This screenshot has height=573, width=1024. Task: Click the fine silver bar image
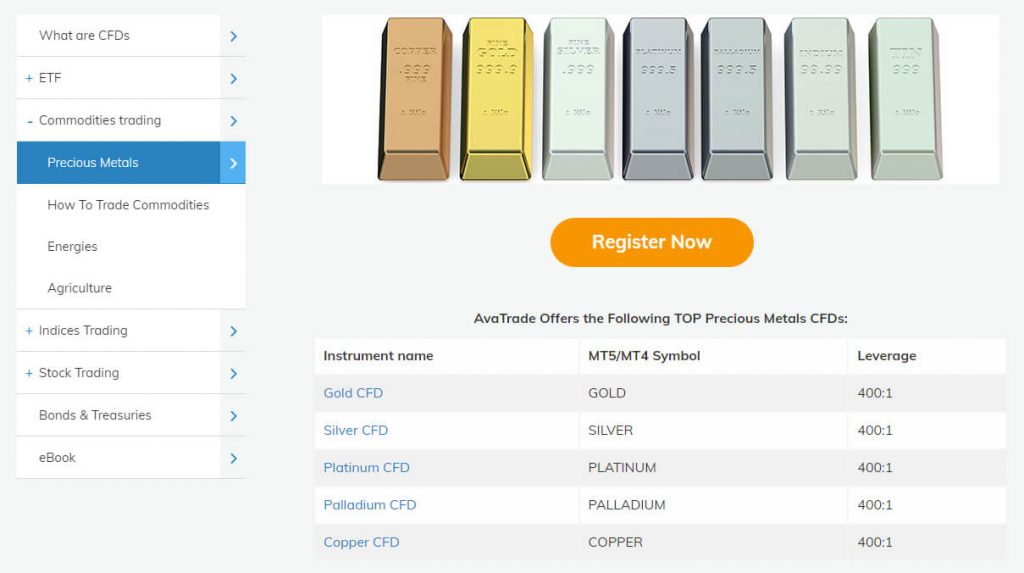click(578, 99)
